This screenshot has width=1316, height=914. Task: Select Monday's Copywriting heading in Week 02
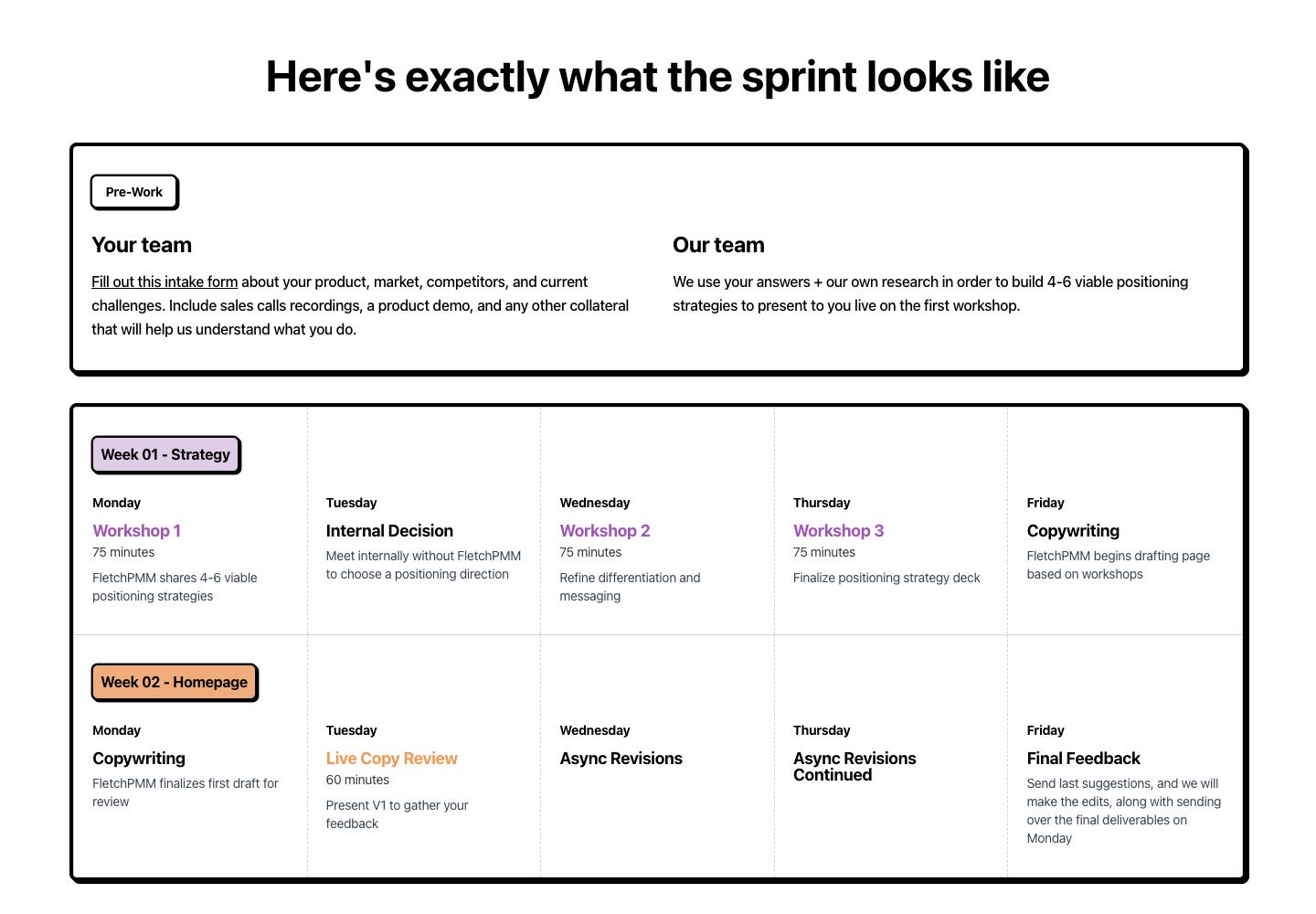coord(139,758)
